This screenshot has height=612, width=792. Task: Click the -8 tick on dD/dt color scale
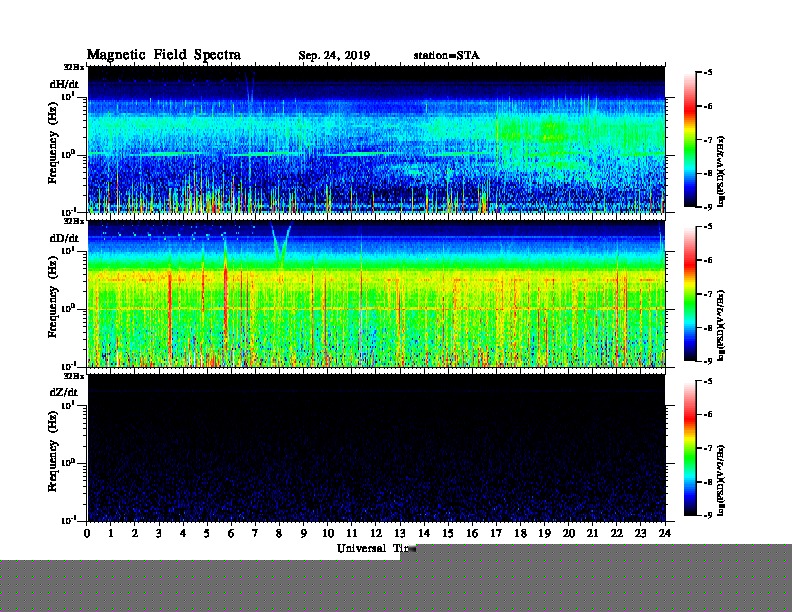pyautogui.click(x=708, y=327)
